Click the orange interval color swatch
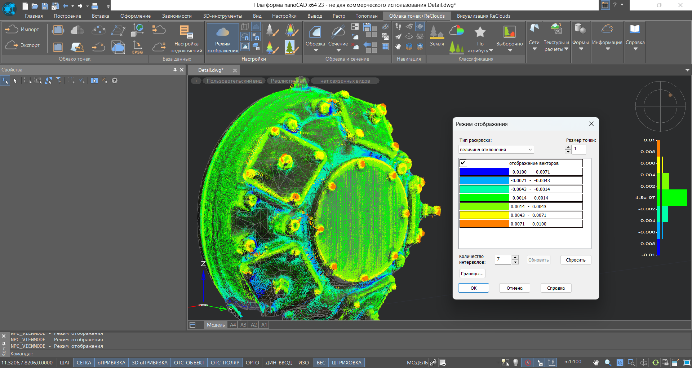Viewport: 692px width, 368px height. click(x=484, y=224)
